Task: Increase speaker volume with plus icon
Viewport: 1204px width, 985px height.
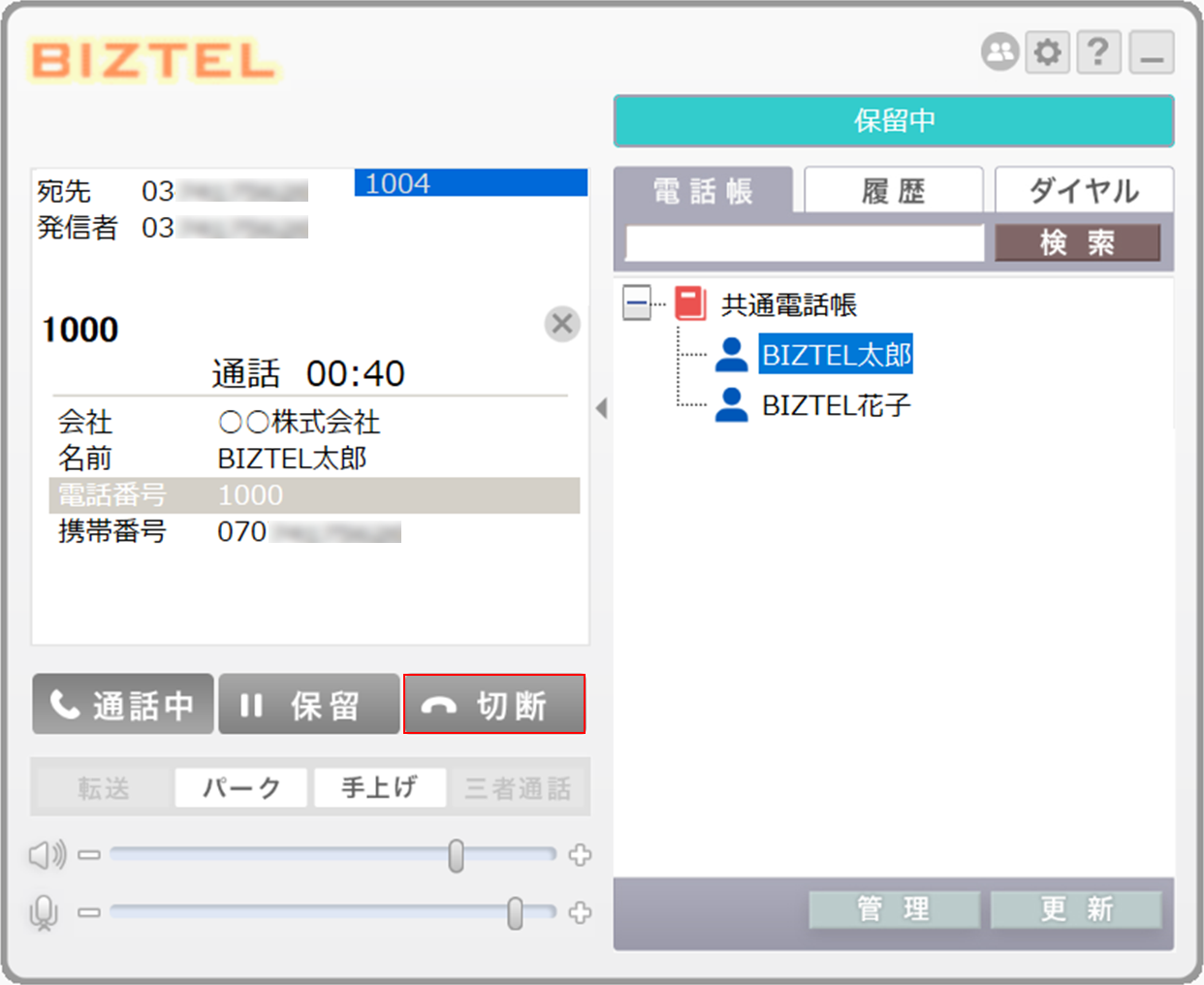Action: [x=580, y=854]
